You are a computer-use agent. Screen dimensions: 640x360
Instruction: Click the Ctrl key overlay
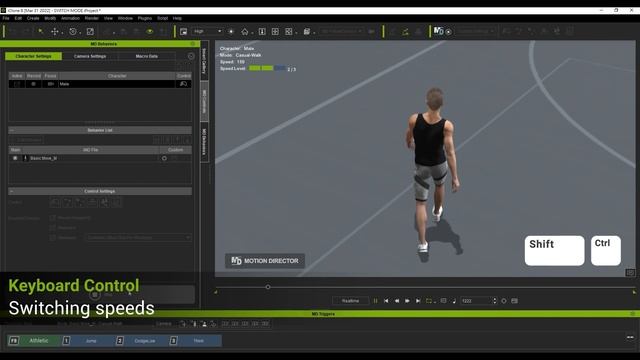(606, 251)
